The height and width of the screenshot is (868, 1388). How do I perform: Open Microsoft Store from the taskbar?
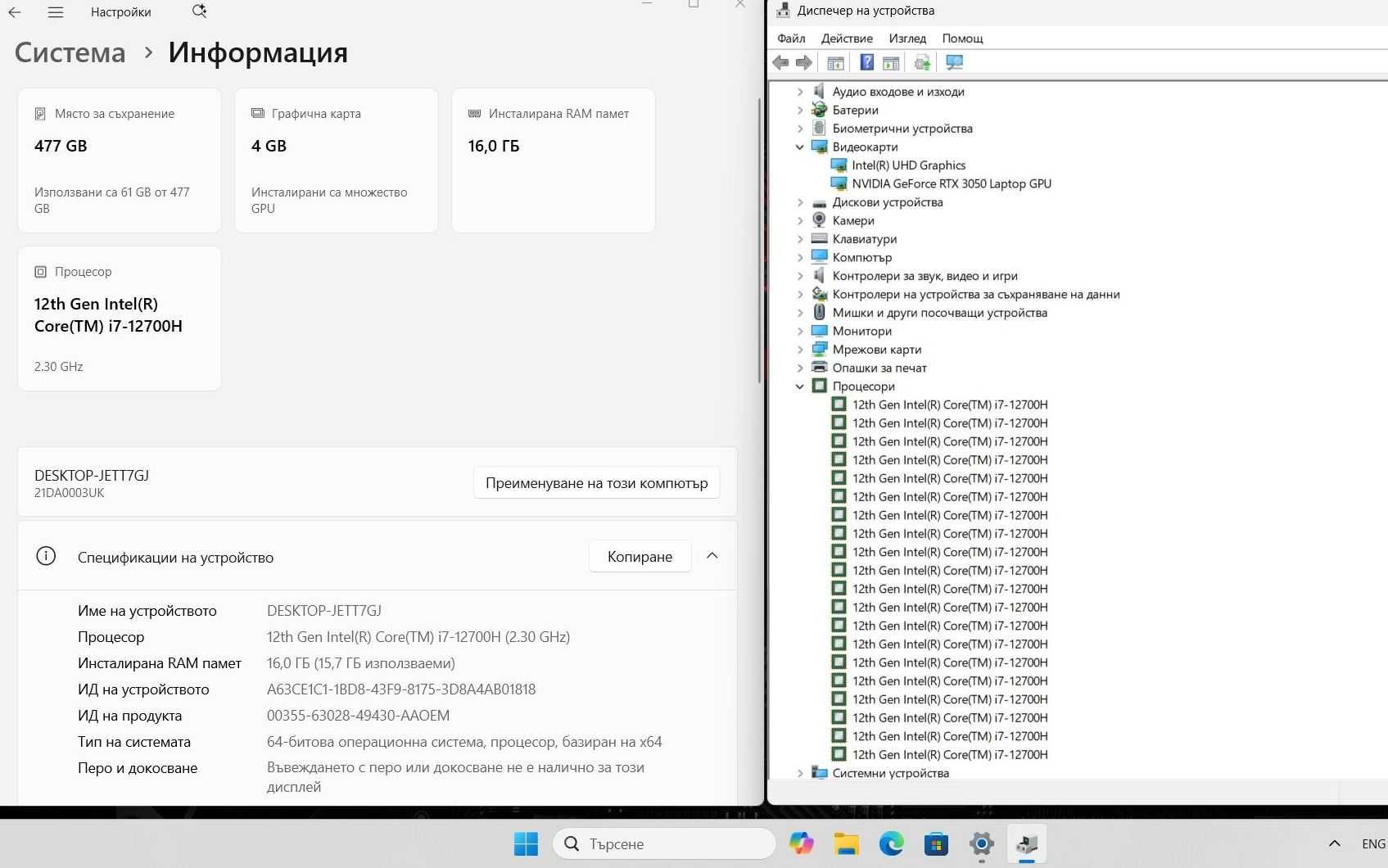tap(936, 843)
